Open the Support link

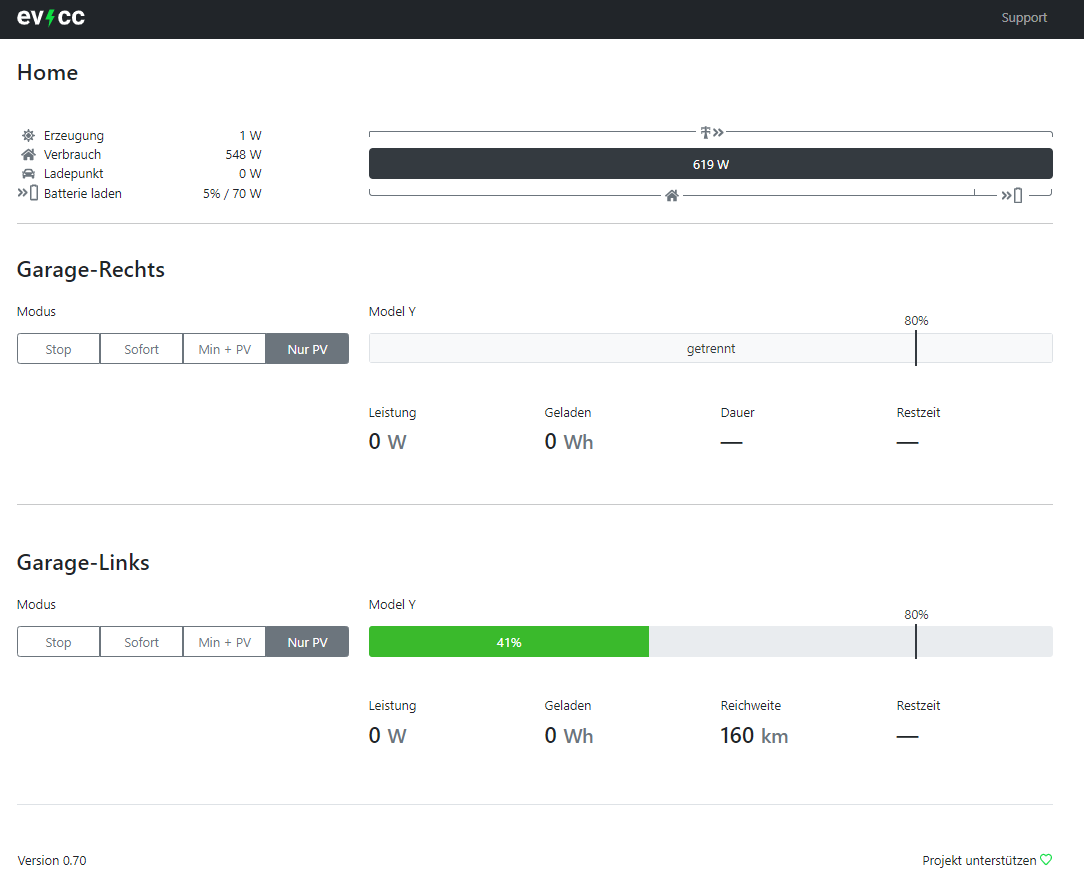pos(1024,17)
